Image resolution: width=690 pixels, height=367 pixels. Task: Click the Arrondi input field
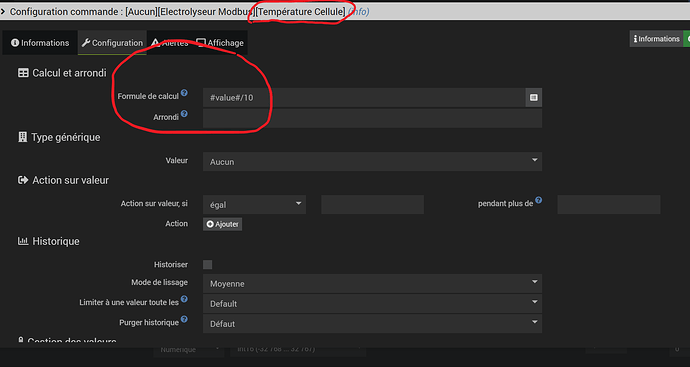pyautogui.click(x=372, y=118)
